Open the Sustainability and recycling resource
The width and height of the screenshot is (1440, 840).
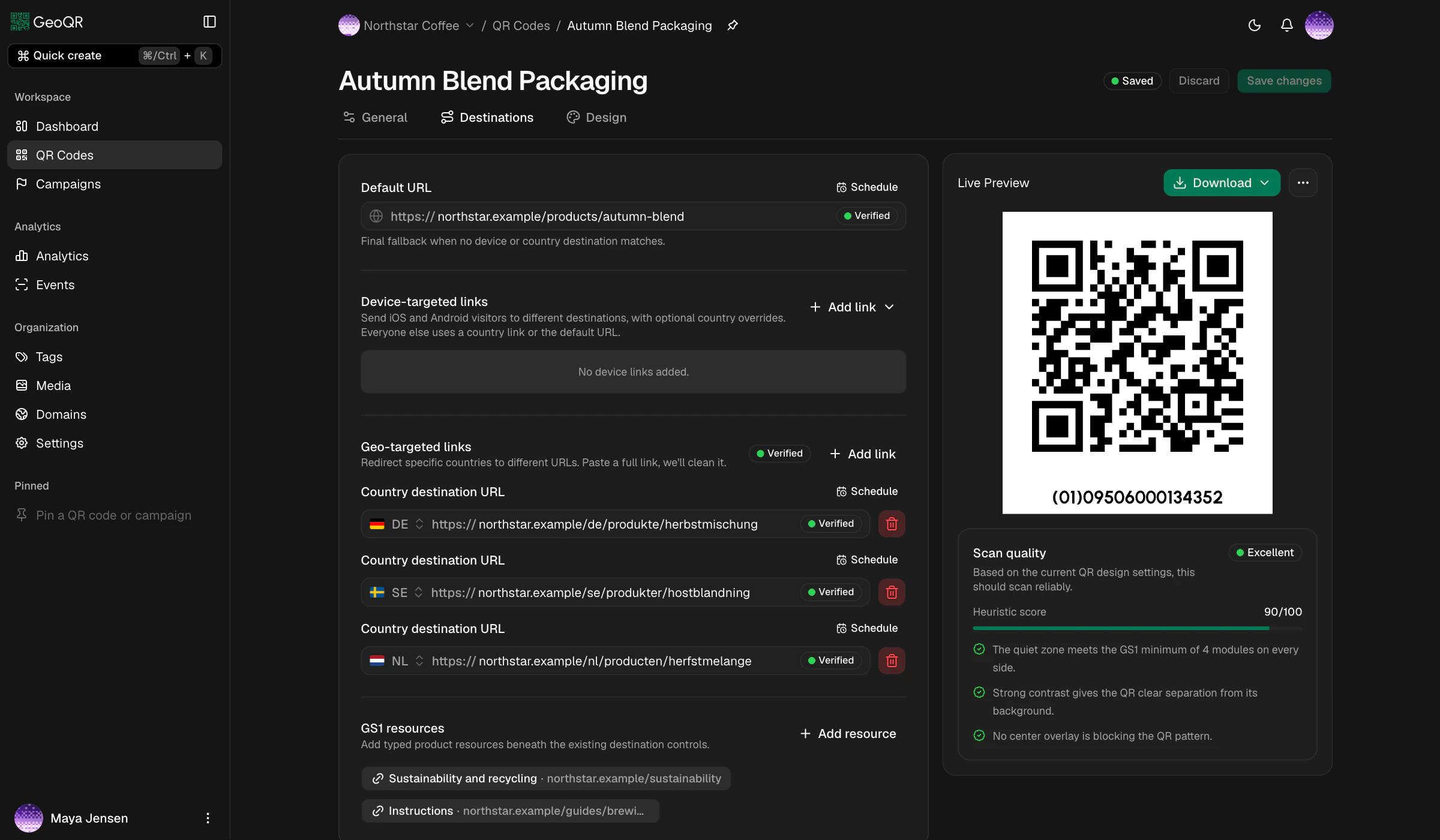pos(546,779)
